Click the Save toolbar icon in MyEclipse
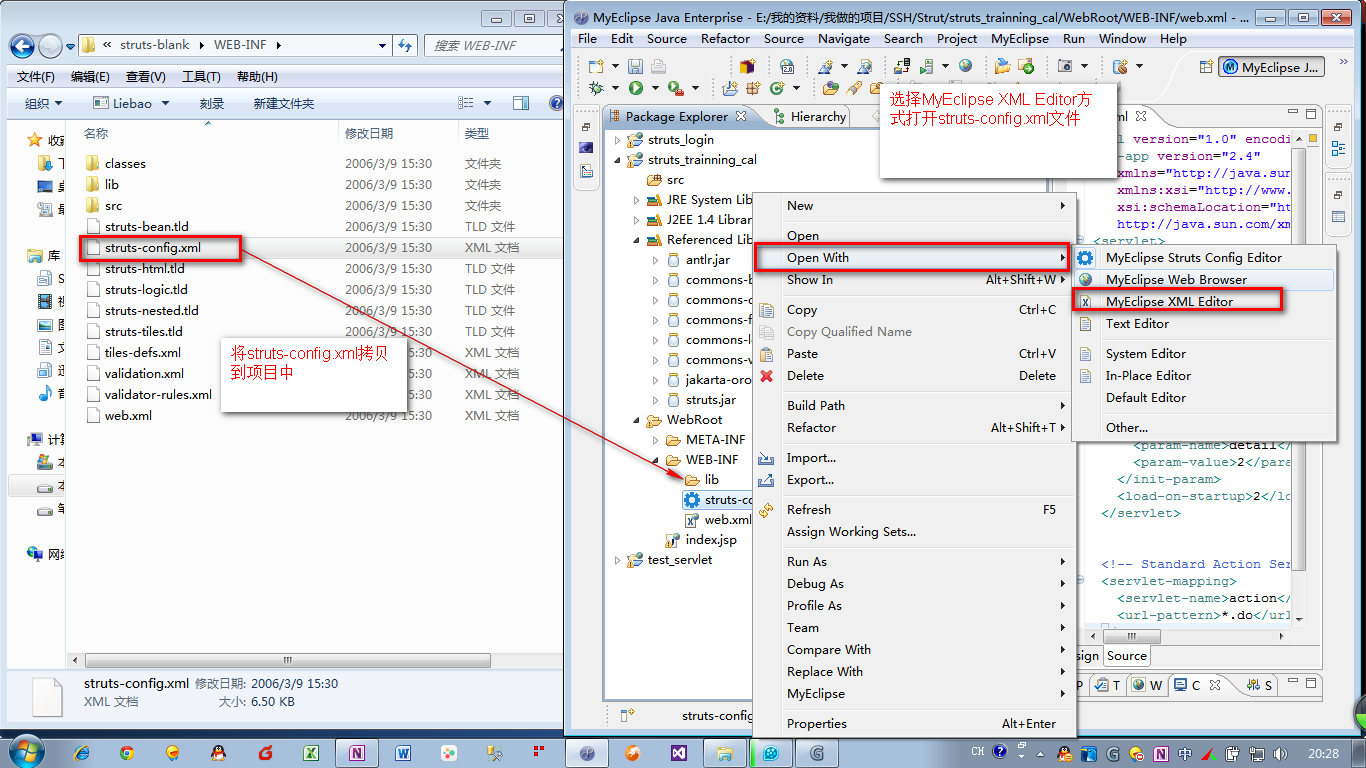Image resolution: width=1366 pixels, height=768 pixels. 637,66
